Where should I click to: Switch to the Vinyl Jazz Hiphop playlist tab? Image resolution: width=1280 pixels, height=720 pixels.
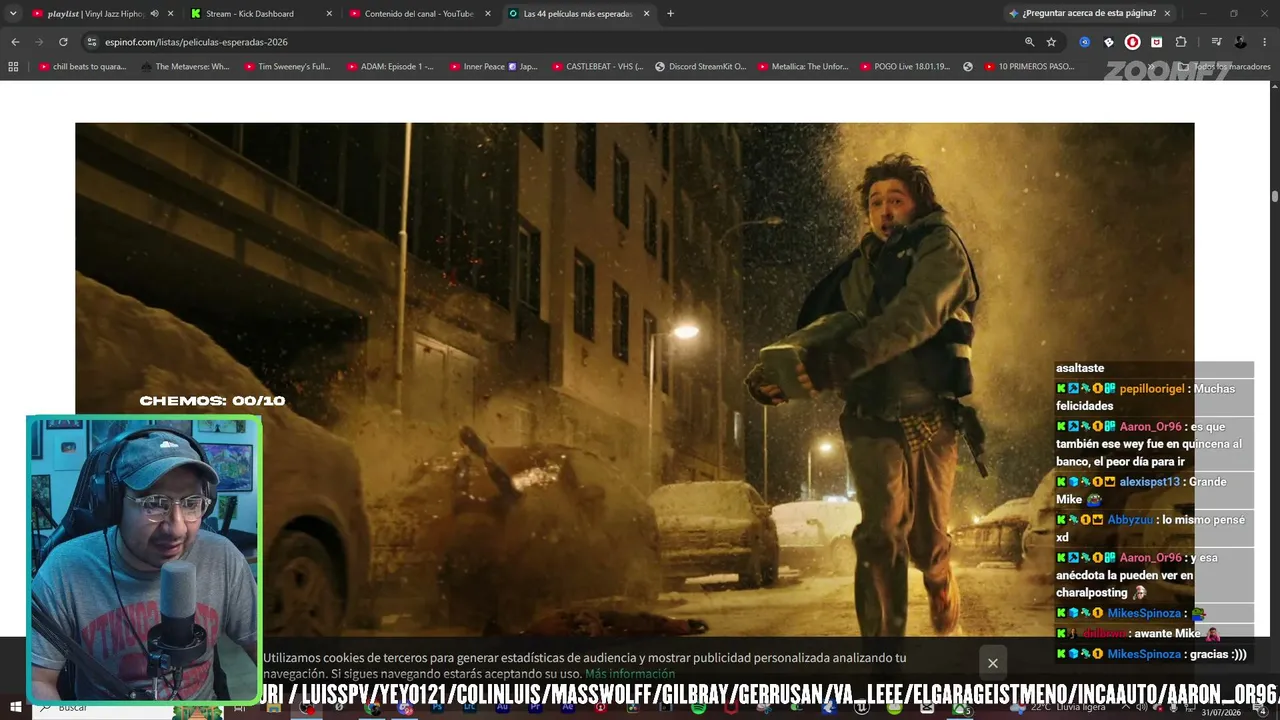click(96, 14)
